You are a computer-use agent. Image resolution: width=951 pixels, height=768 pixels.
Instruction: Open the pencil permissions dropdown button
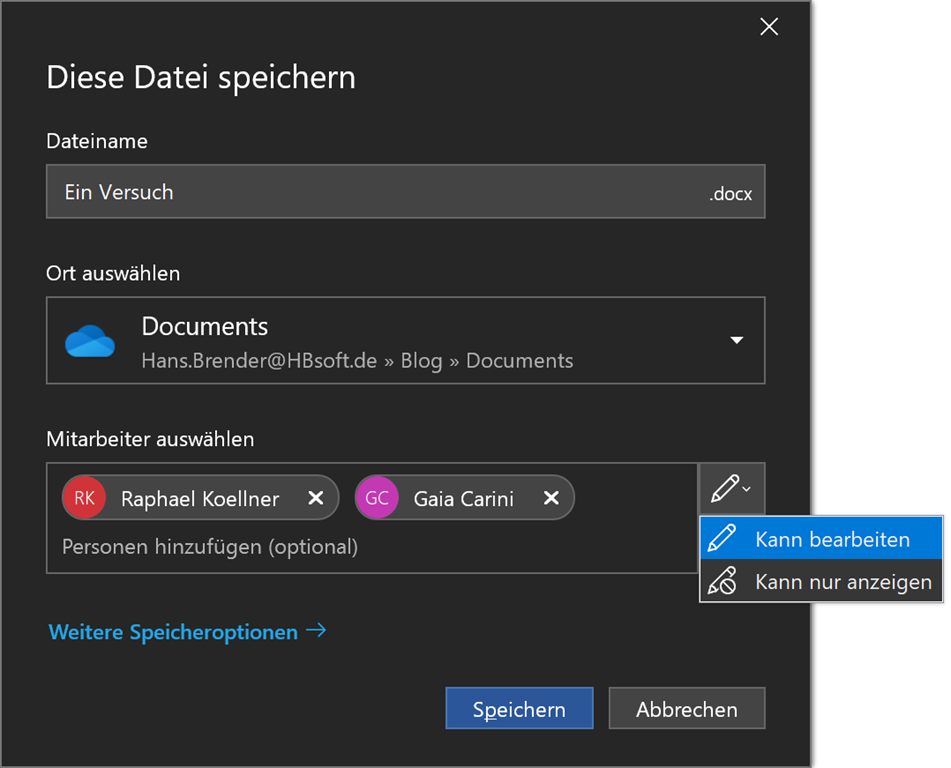(x=731, y=489)
